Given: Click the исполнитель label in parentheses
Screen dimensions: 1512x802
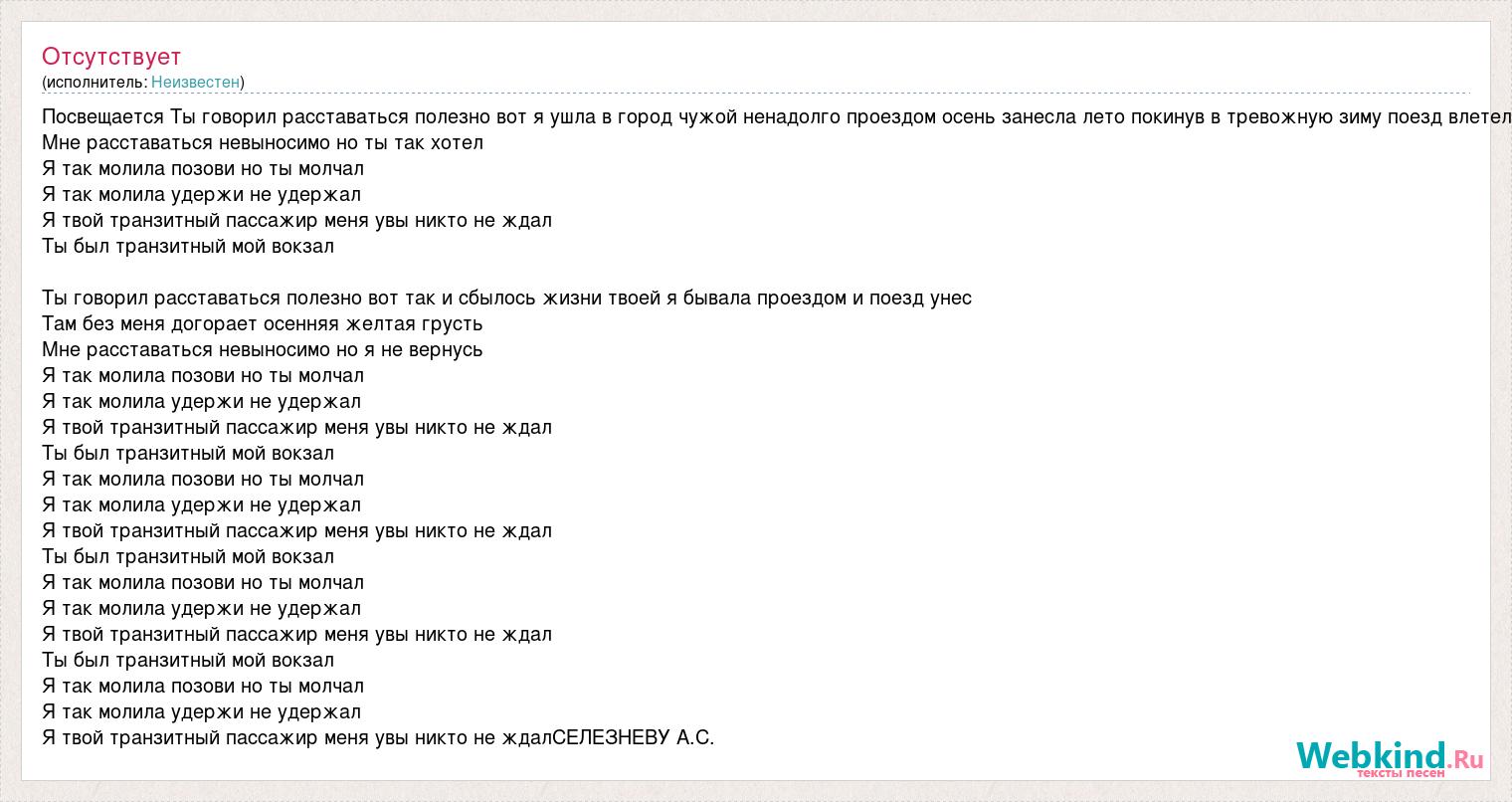Looking at the screenshot, I should 94,83.
